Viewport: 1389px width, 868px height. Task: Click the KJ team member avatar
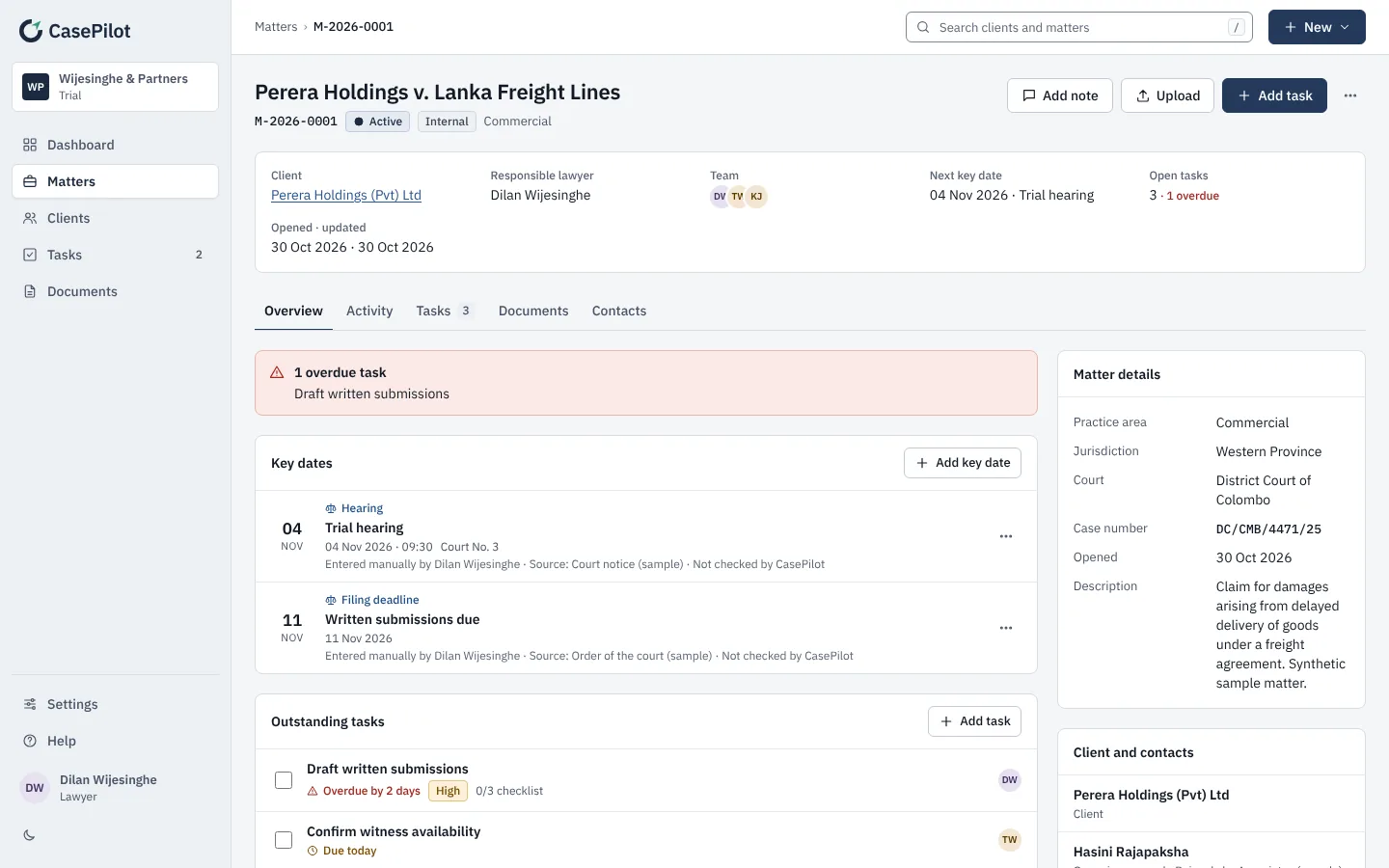(756, 197)
